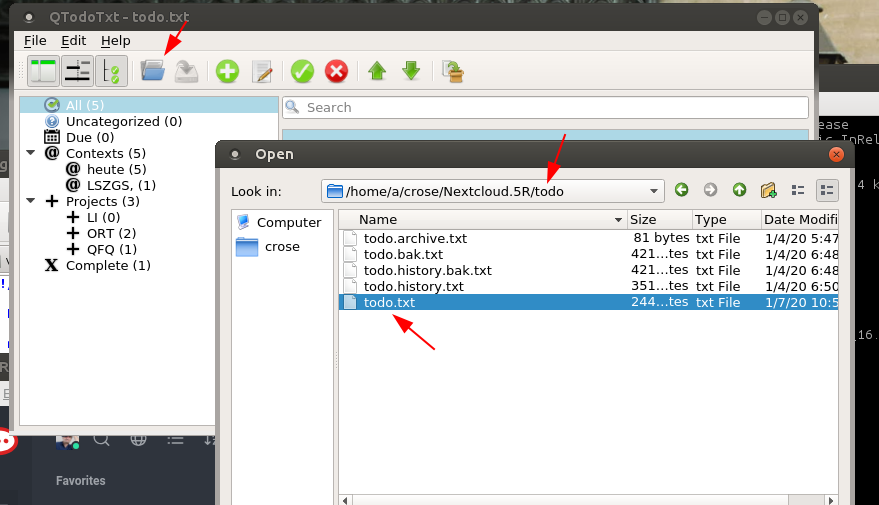Select the Due (0) filter

pyautogui.click(x=90, y=137)
